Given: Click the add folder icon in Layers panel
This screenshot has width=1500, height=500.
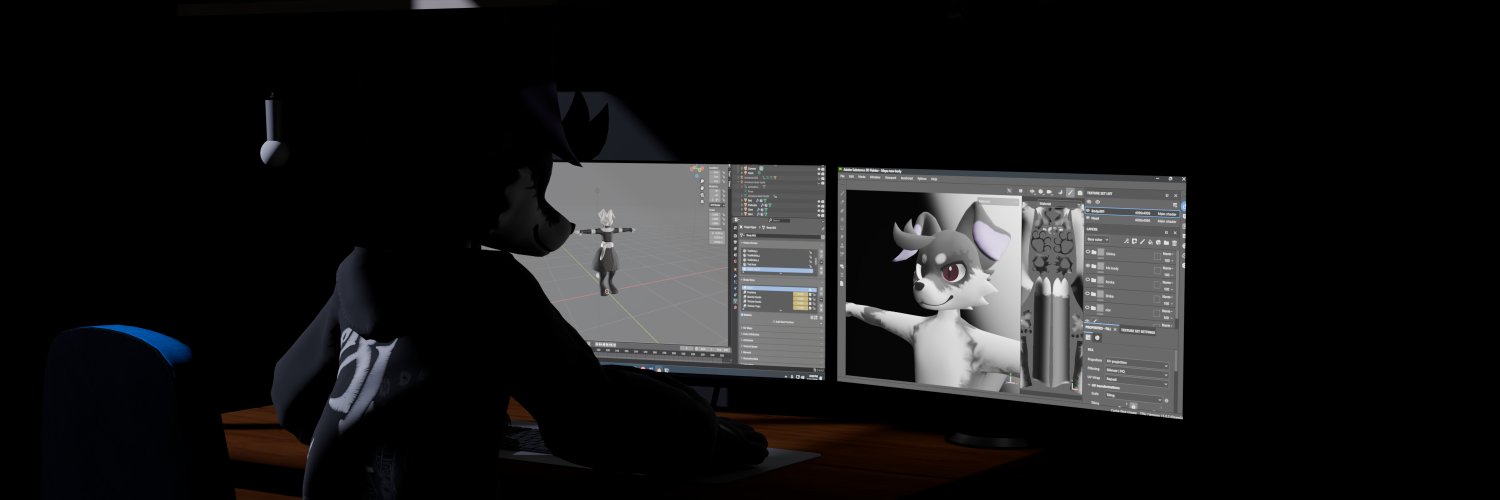Looking at the screenshot, I should pyautogui.click(x=1166, y=242).
